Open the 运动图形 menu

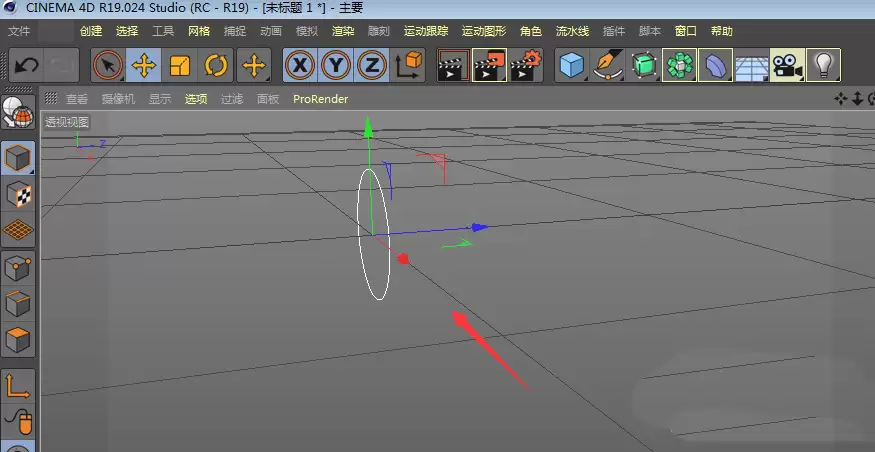483,31
